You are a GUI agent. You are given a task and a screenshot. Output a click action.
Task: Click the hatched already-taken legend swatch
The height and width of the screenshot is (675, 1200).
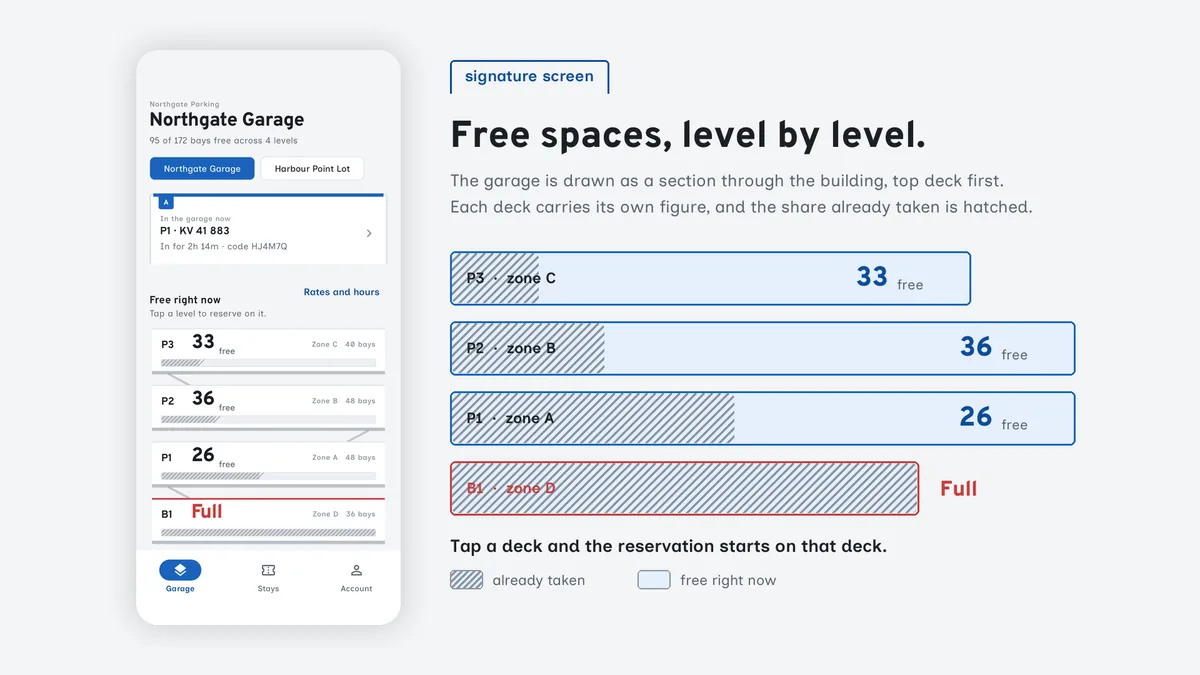467,580
